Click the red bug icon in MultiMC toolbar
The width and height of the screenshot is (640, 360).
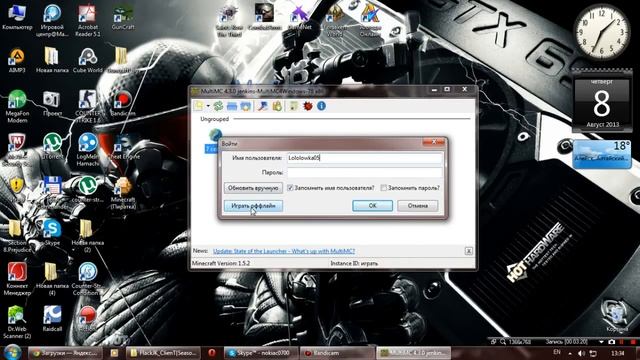308,106
